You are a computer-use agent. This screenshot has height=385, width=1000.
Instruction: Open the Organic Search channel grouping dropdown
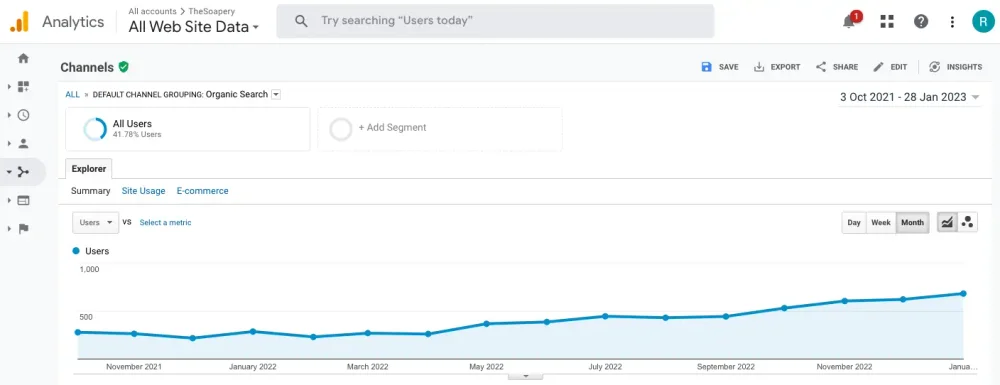pyautogui.click(x=276, y=94)
